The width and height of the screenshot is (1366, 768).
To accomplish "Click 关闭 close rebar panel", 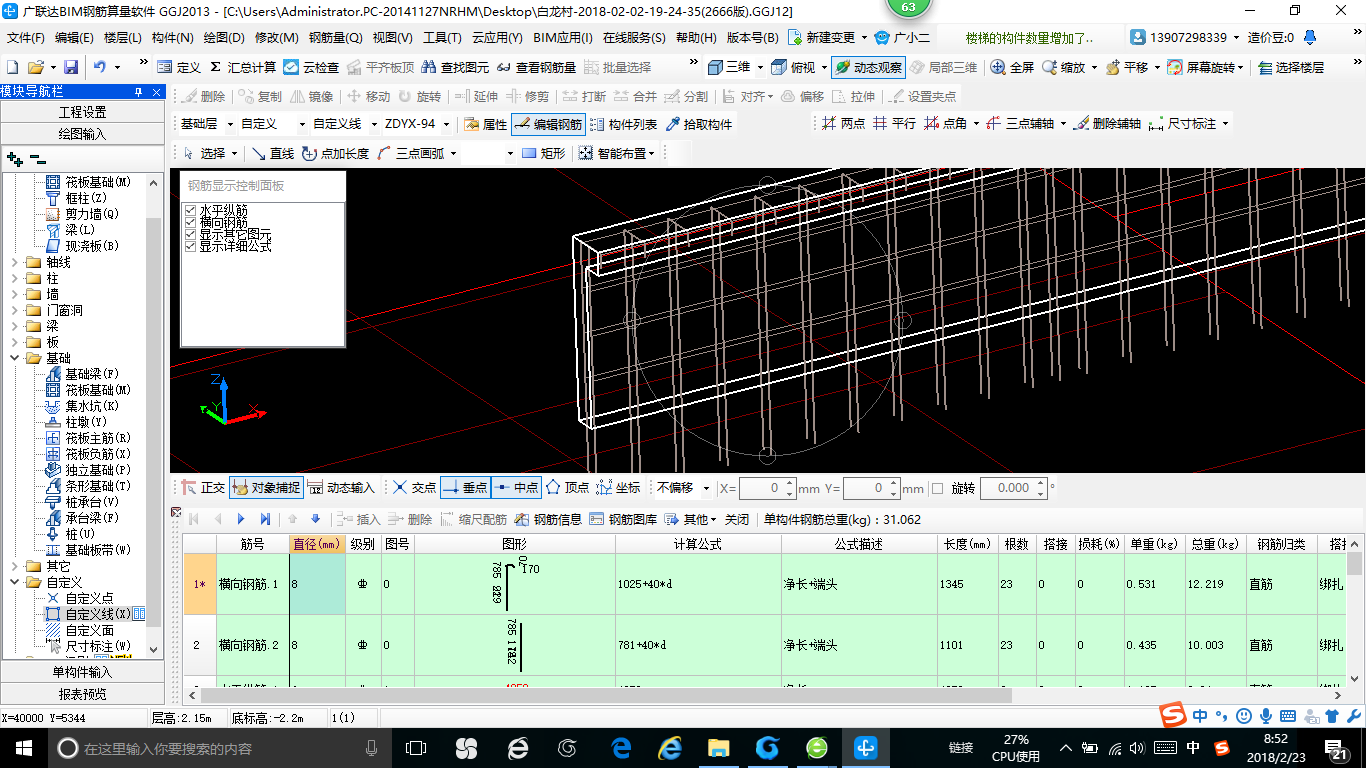I will (x=736, y=519).
